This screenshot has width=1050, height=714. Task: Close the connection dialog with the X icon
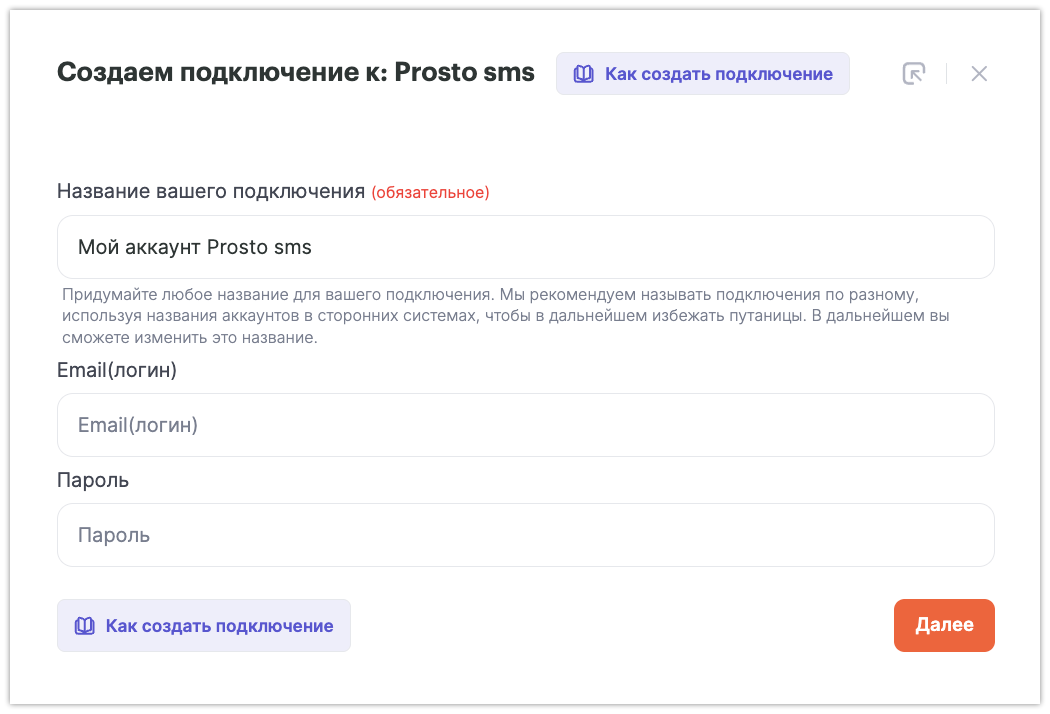point(979,74)
